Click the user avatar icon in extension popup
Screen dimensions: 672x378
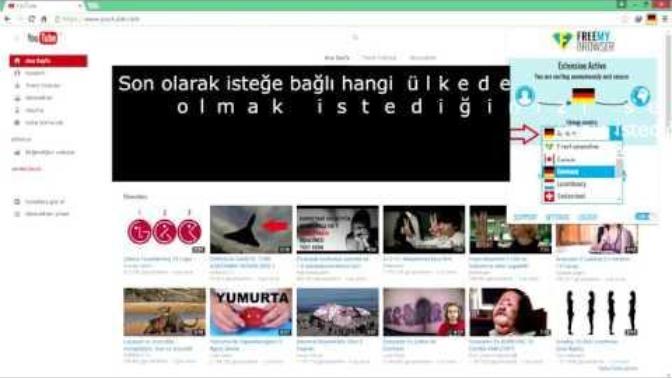(x=525, y=96)
